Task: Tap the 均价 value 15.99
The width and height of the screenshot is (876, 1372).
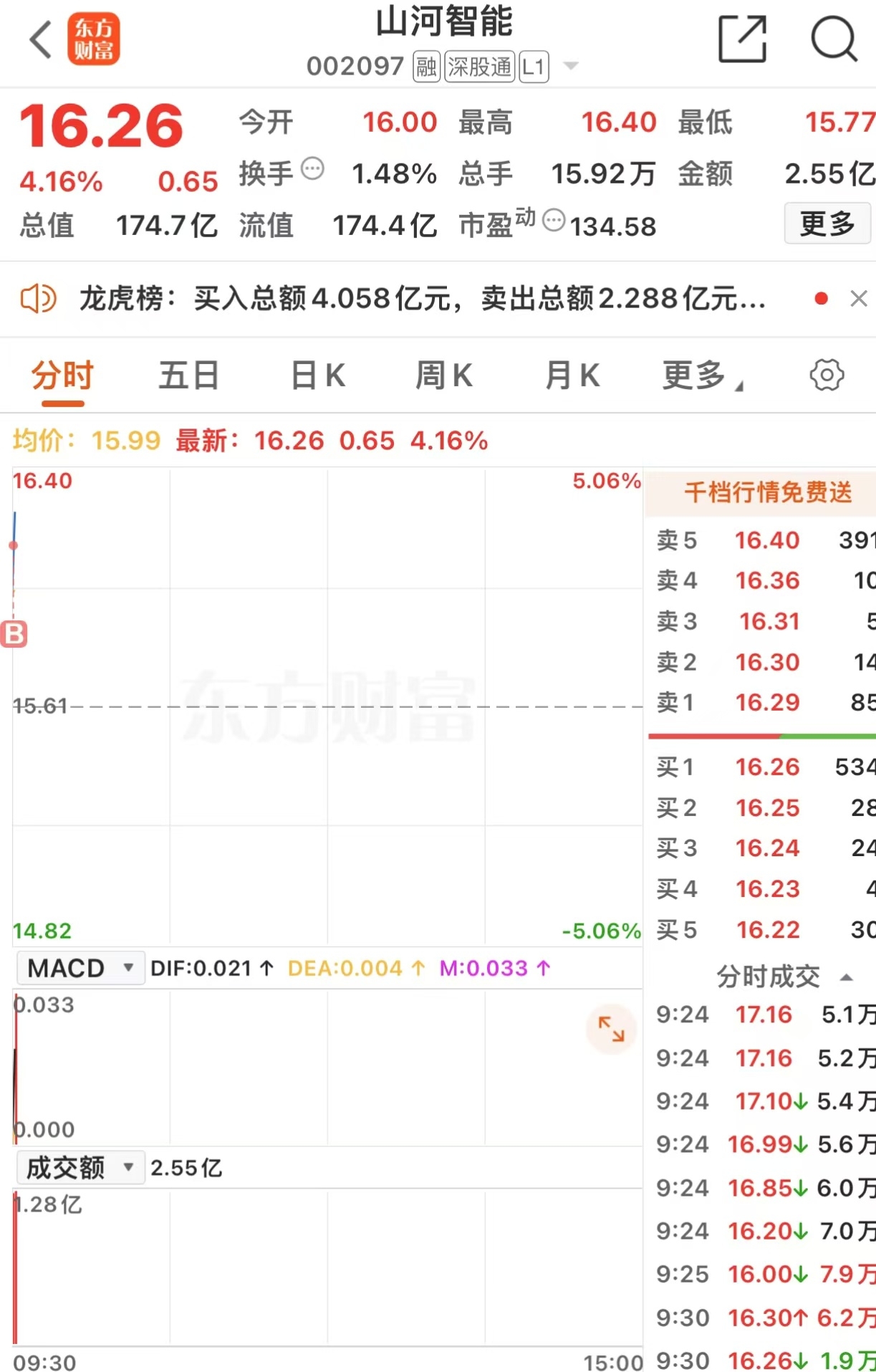Action: [126, 441]
